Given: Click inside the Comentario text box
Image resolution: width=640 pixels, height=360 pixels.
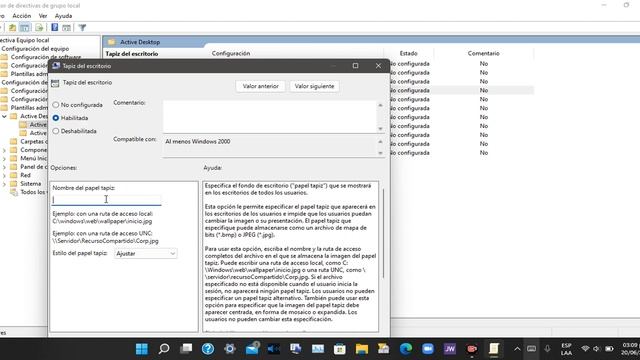Looking at the screenshot, I should pos(269,116).
